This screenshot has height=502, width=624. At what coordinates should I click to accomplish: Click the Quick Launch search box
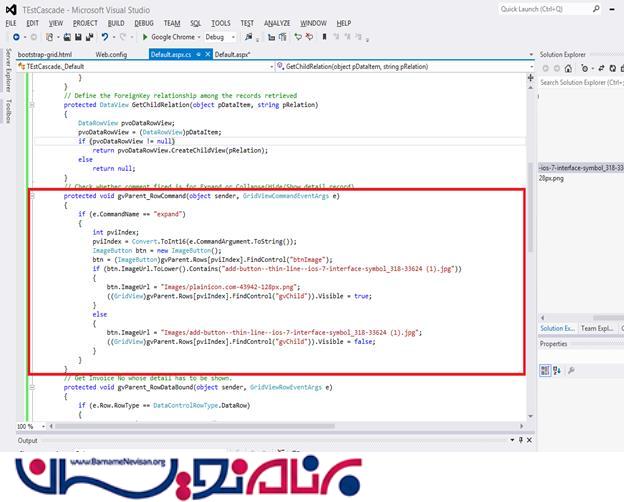coord(555,9)
